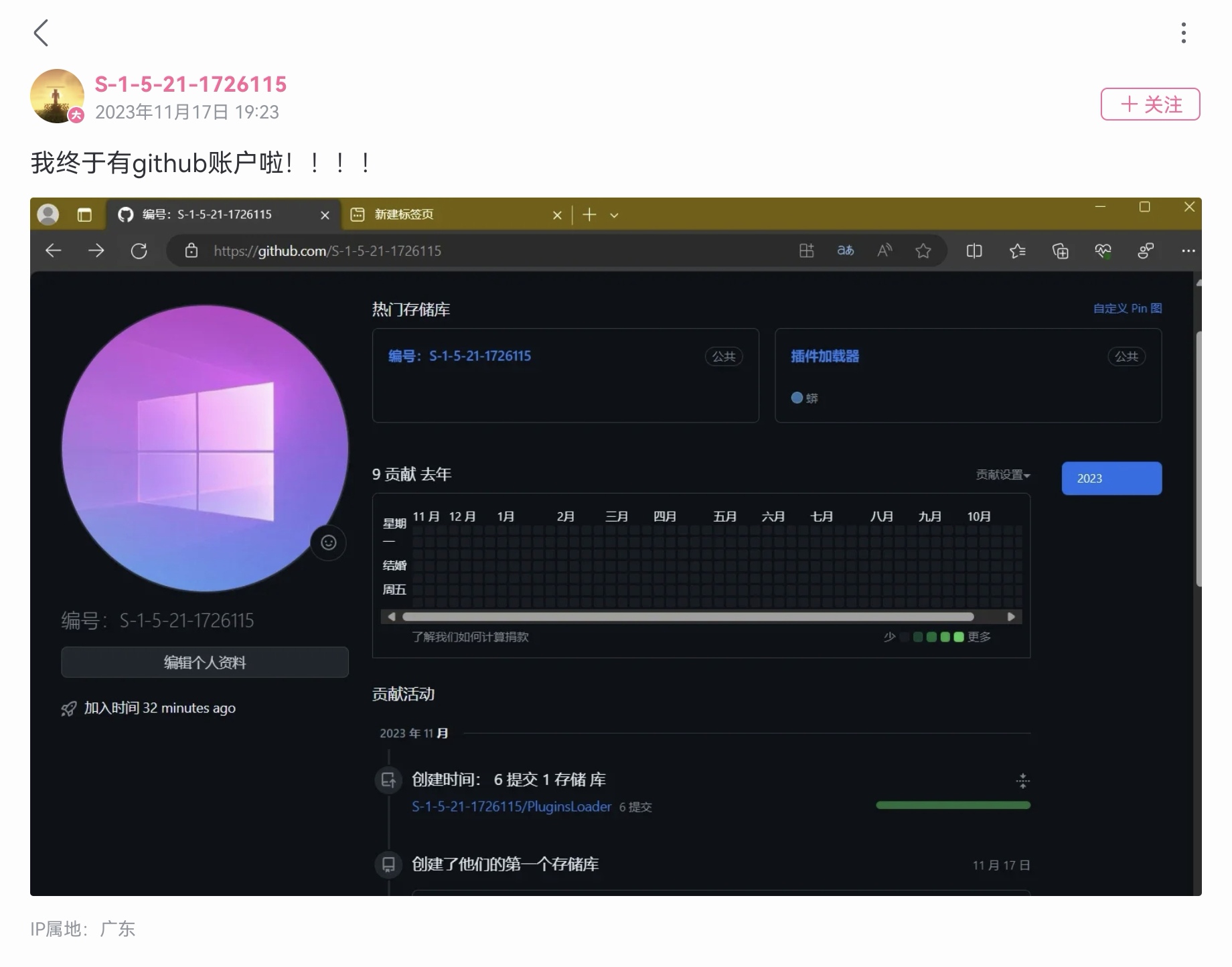1232x967 pixels.
Task: Click the translate page icon
Action: point(846,250)
